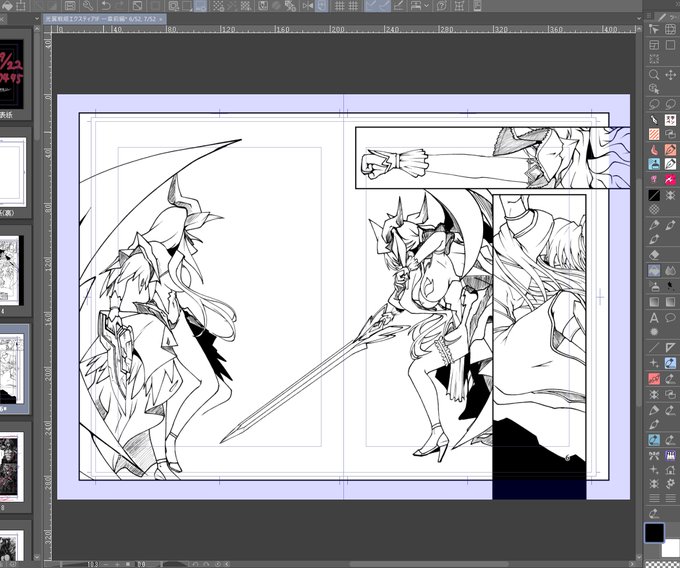Toggle the first grid display icon
Image resolution: width=680 pixels, height=568 pixels.
340,6
